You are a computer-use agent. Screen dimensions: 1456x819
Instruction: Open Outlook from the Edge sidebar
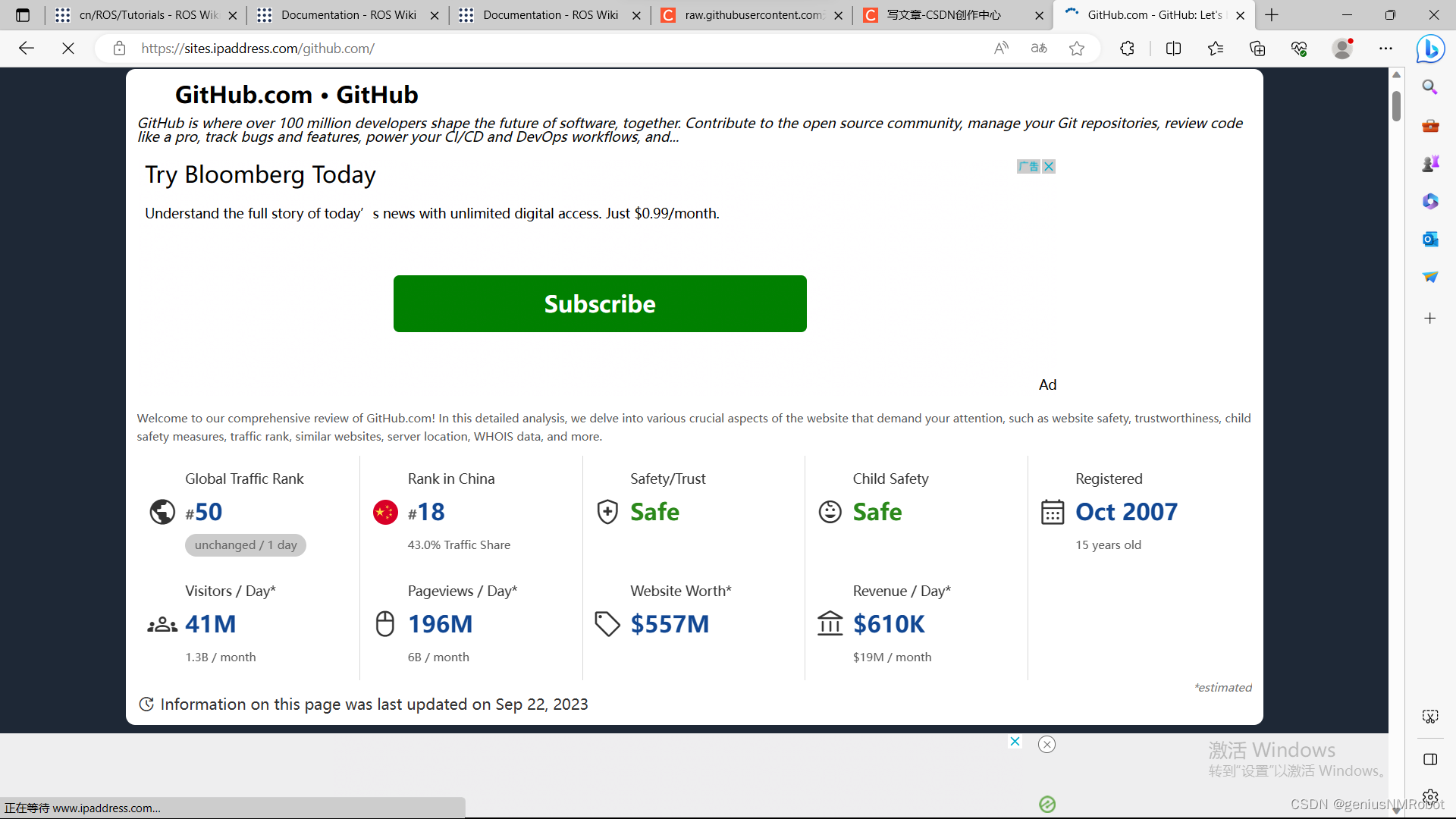coord(1430,239)
